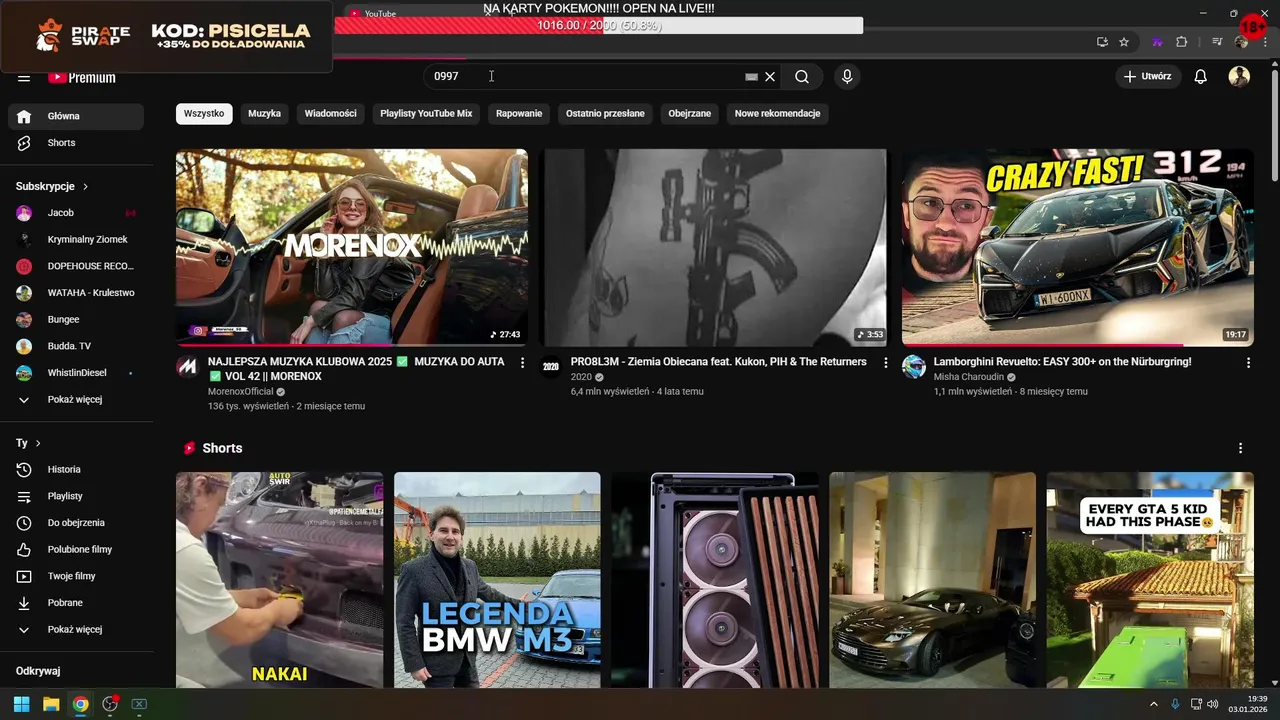Image resolution: width=1280 pixels, height=720 pixels.
Task: Play Lamborghini Revuelto CRAZY FAST thumbnail
Action: [x=1078, y=247]
